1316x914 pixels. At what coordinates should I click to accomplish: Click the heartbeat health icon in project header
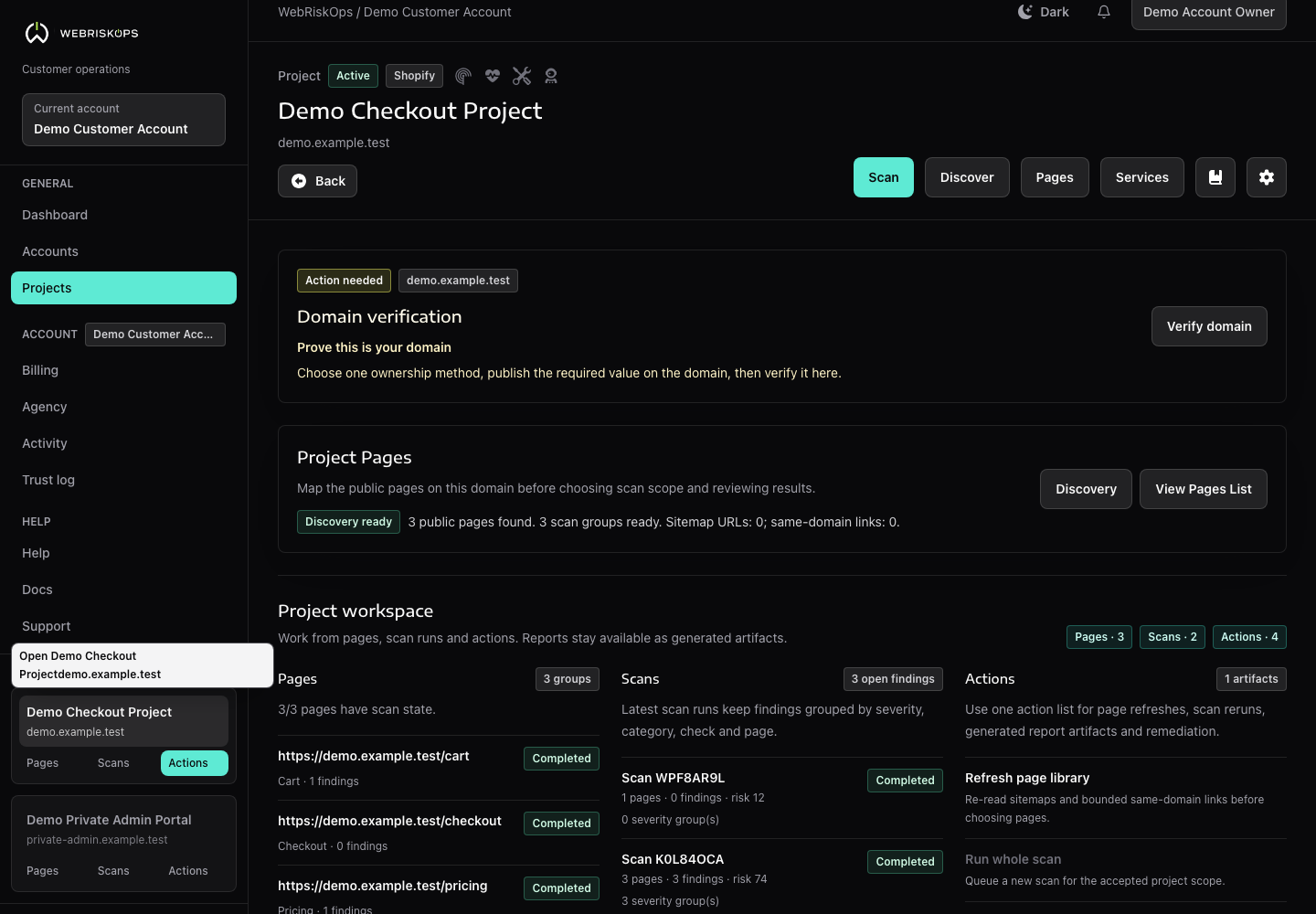coord(493,76)
